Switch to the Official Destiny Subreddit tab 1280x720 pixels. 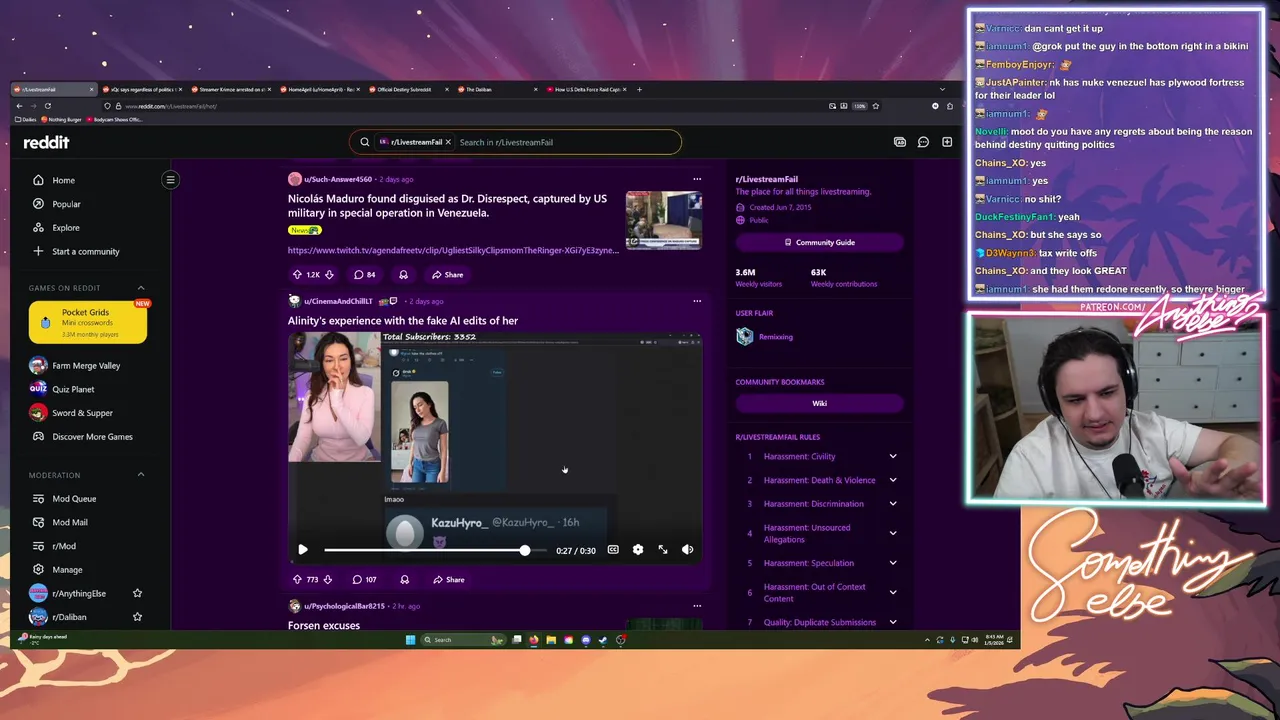click(408, 90)
